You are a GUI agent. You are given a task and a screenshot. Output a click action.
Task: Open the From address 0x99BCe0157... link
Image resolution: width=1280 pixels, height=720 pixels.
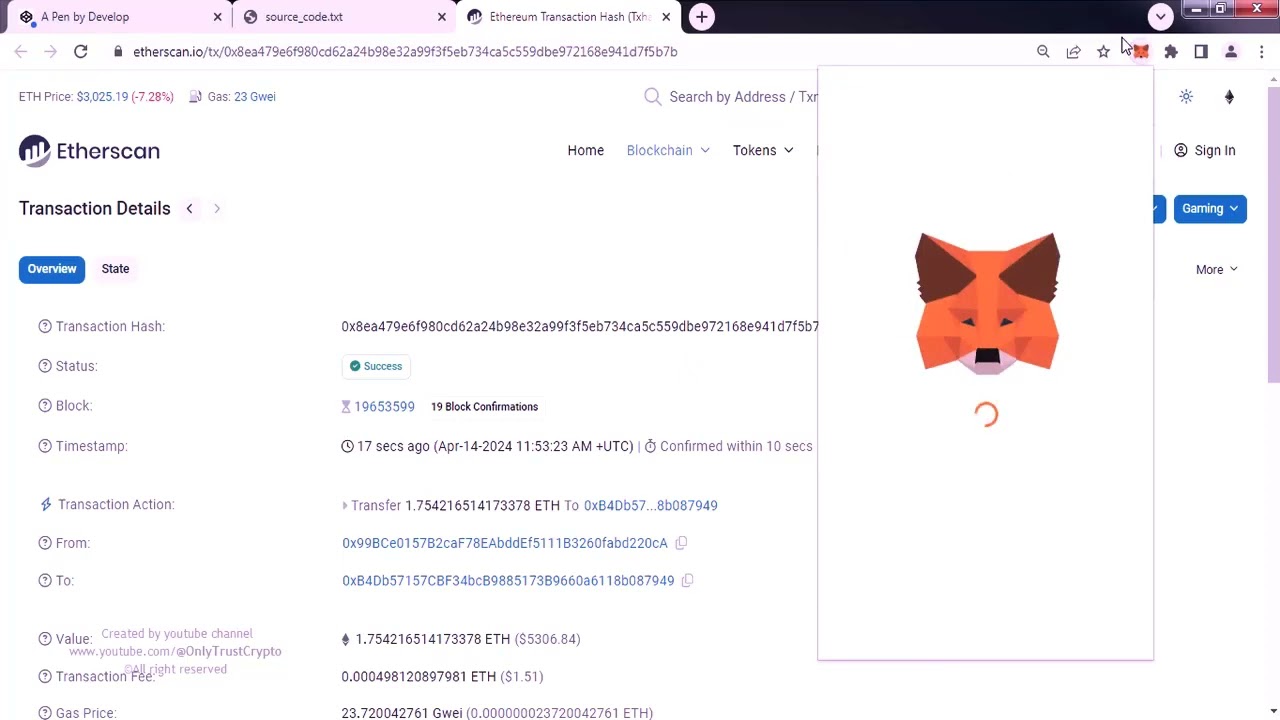point(505,543)
